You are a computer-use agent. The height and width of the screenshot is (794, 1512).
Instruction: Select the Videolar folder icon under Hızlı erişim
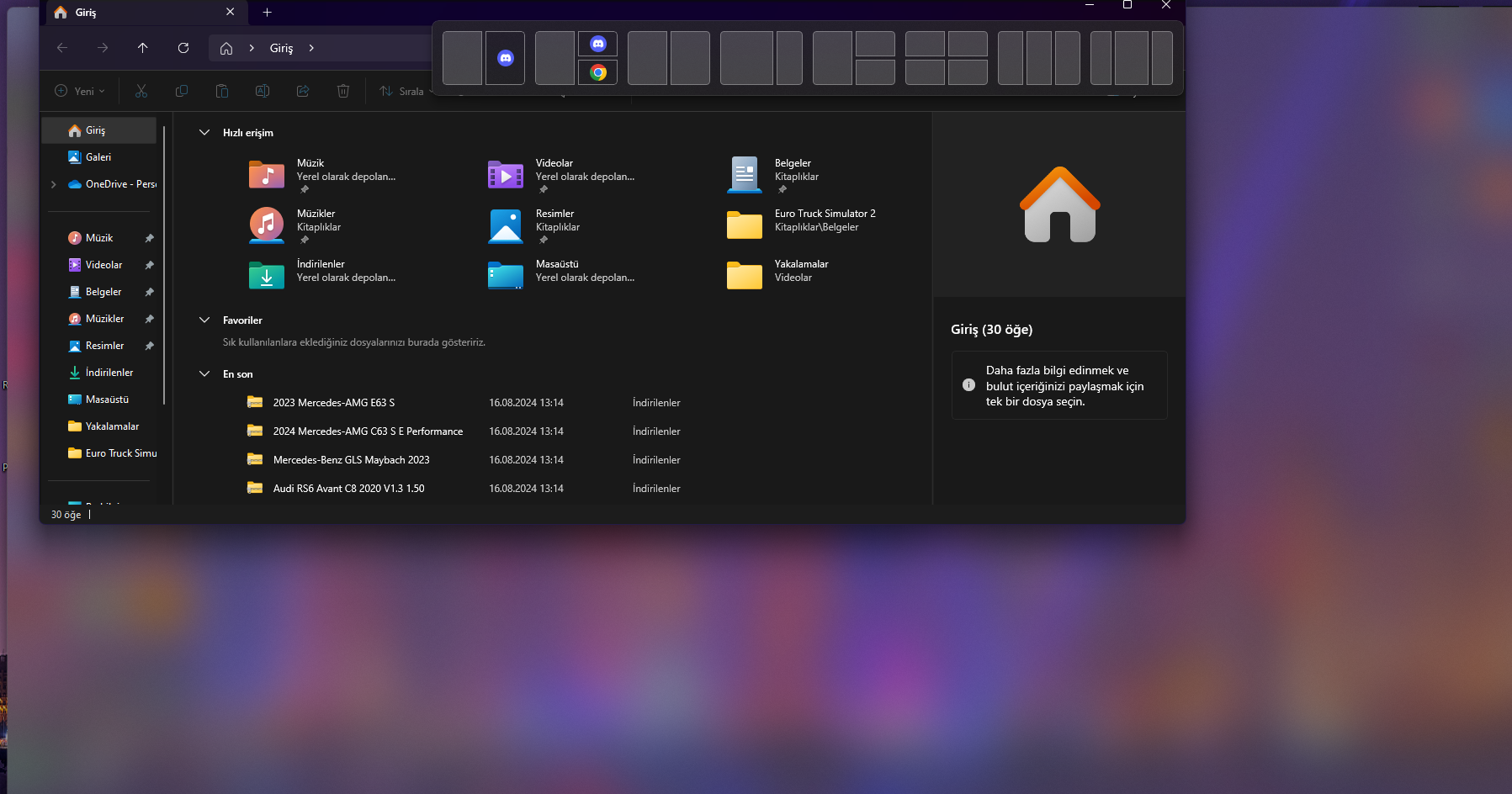pyautogui.click(x=506, y=175)
